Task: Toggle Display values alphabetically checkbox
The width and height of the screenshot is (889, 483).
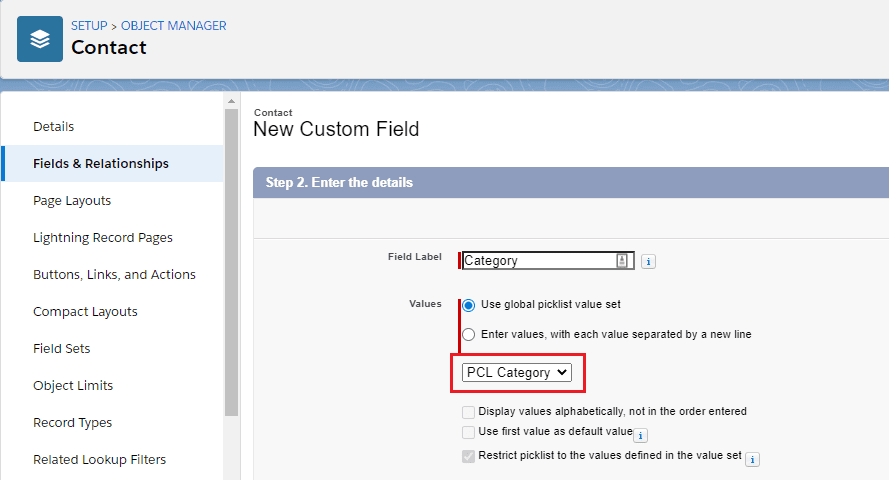Action: [x=469, y=412]
